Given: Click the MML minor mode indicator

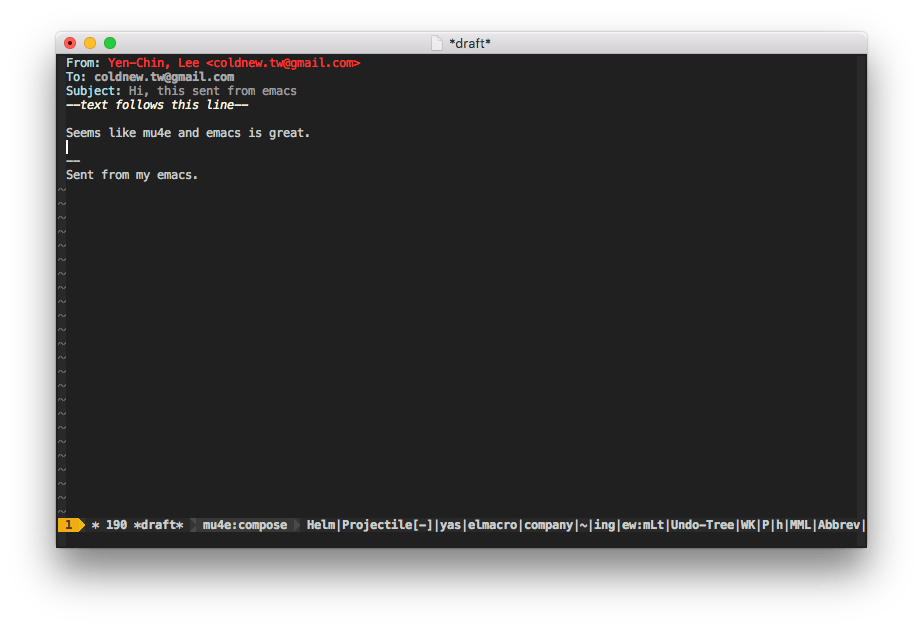Looking at the screenshot, I should [x=800, y=525].
